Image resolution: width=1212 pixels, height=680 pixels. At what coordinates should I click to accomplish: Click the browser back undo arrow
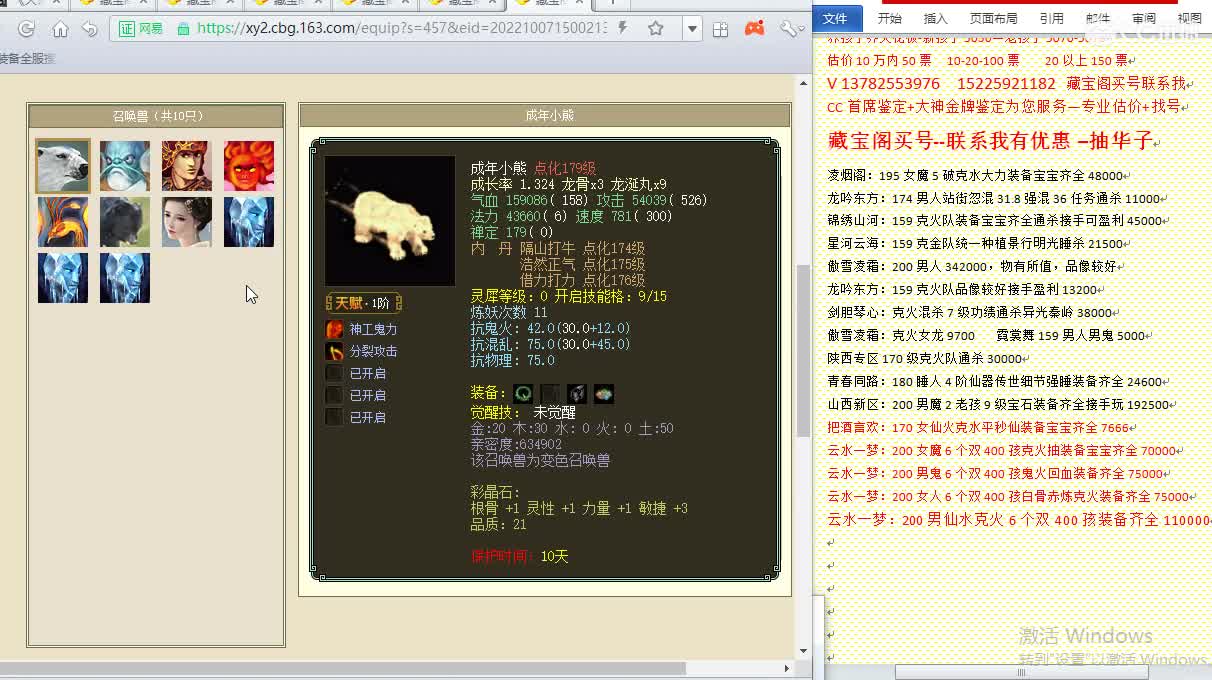click(x=90, y=29)
